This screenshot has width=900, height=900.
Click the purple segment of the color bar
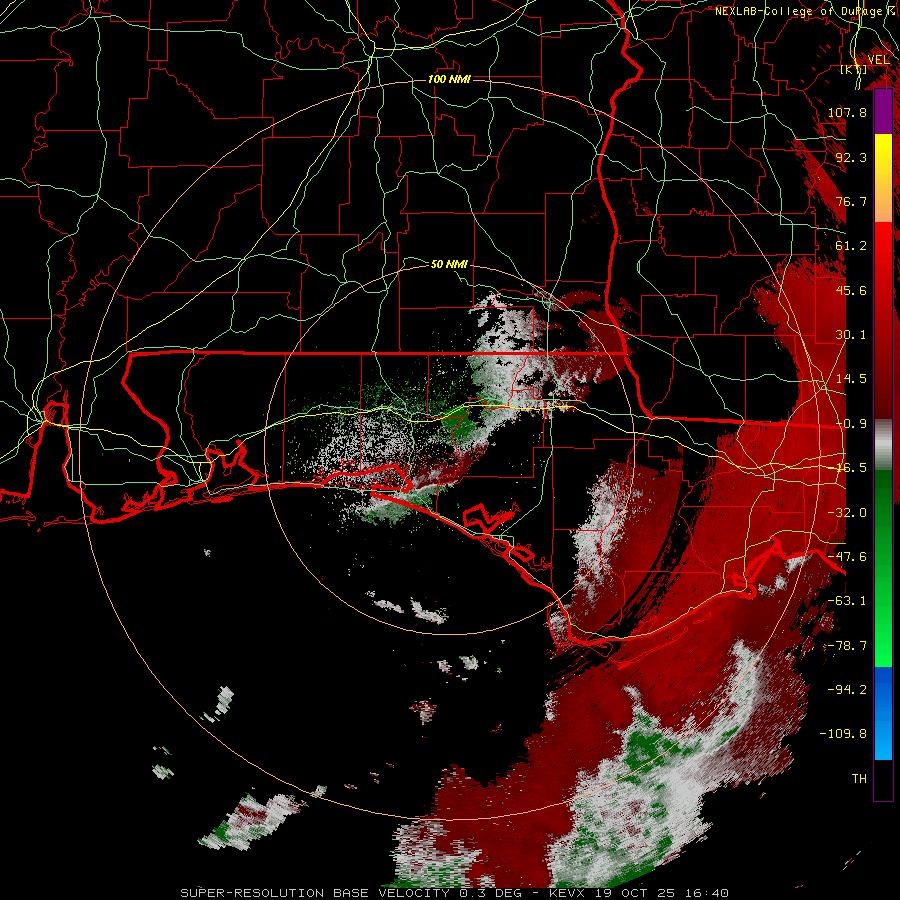pyautogui.click(x=883, y=111)
